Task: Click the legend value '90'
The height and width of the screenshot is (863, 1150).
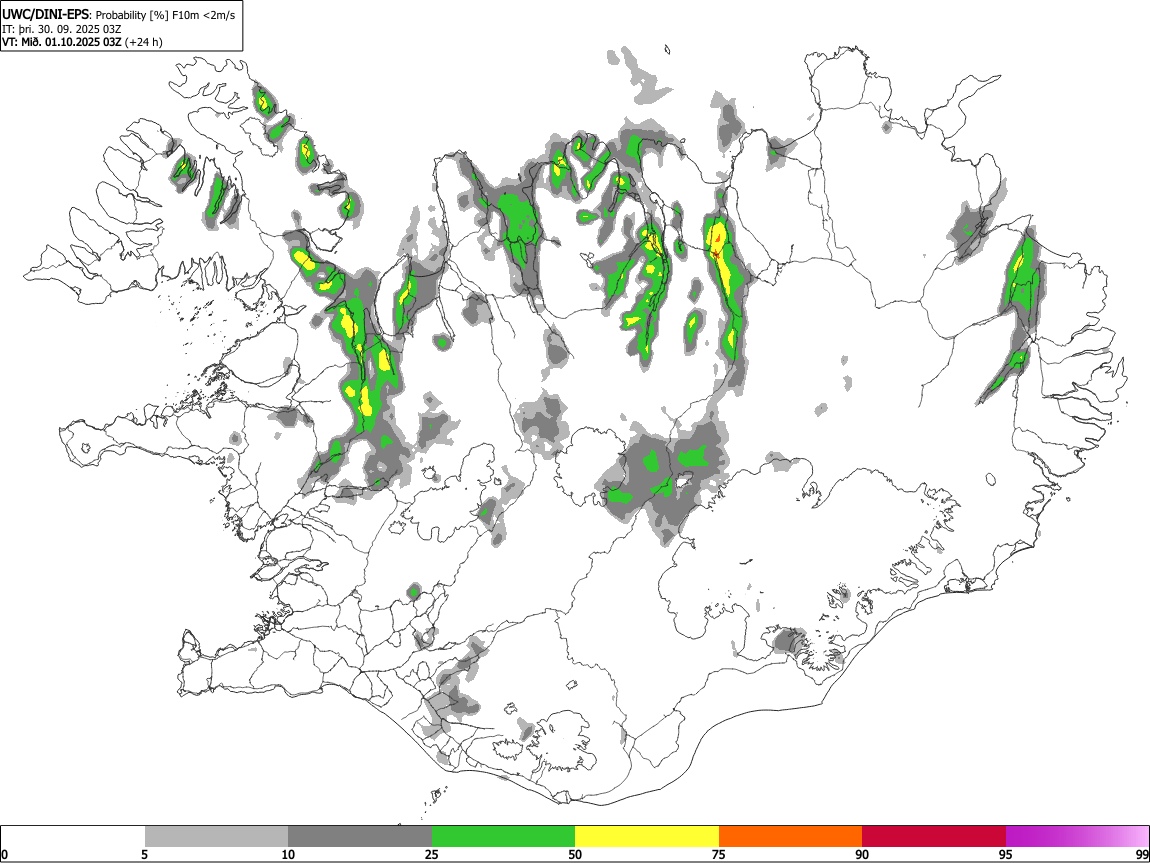Action: (862, 854)
